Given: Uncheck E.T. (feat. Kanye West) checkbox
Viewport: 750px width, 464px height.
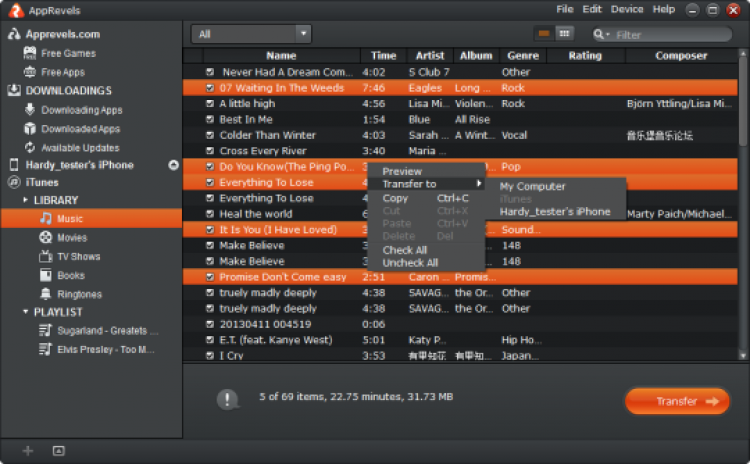Looking at the screenshot, I should [x=210, y=340].
